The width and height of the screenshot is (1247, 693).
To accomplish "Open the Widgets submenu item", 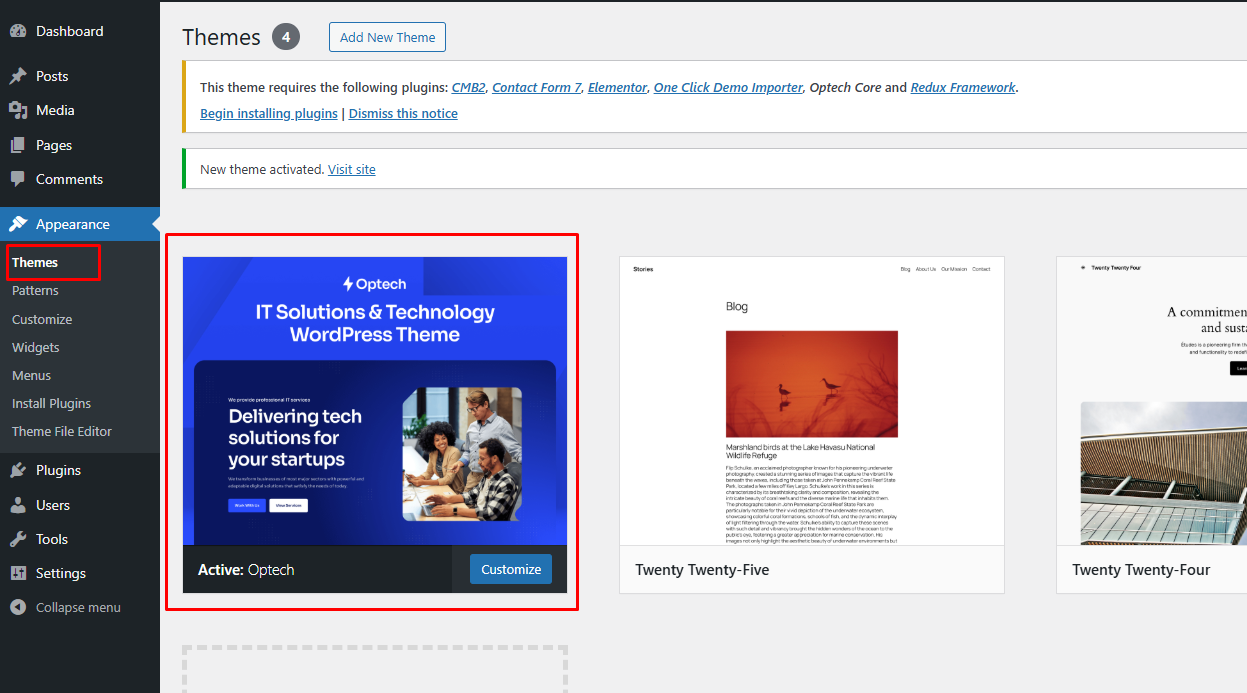I will pos(36,347).
